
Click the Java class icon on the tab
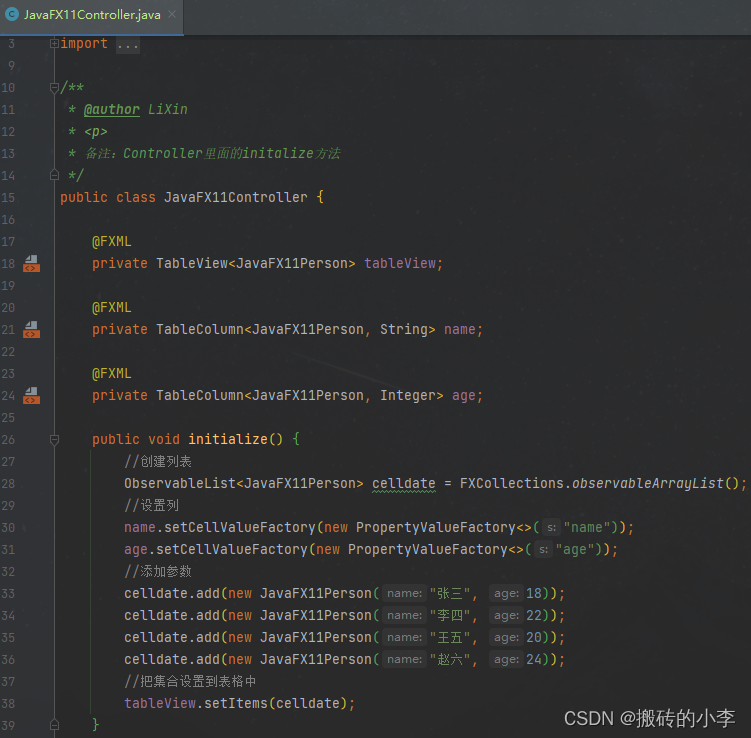11,14
